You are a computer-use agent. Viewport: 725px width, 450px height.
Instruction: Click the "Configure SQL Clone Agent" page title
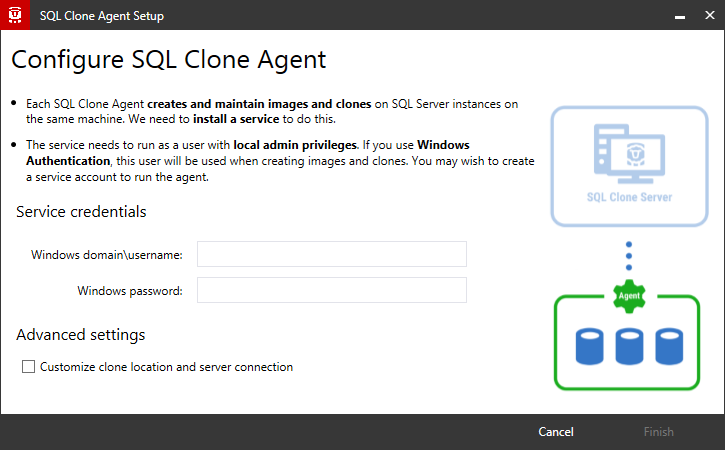[x=168, y=59]
